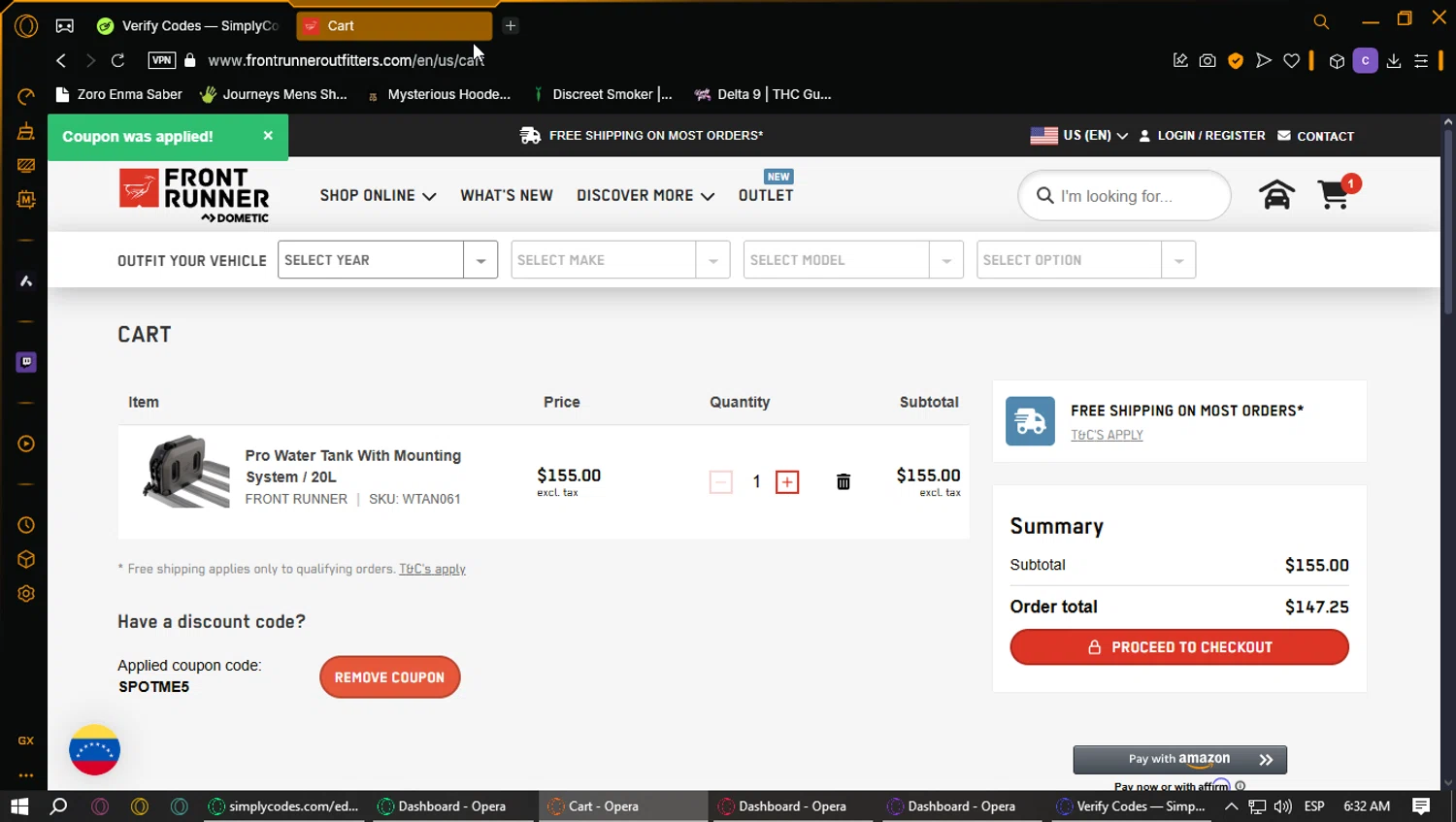Open T&C's apply link under cart item
Image resolution: width=1456 pixels, height=822 pixels.
pos(432,569)
